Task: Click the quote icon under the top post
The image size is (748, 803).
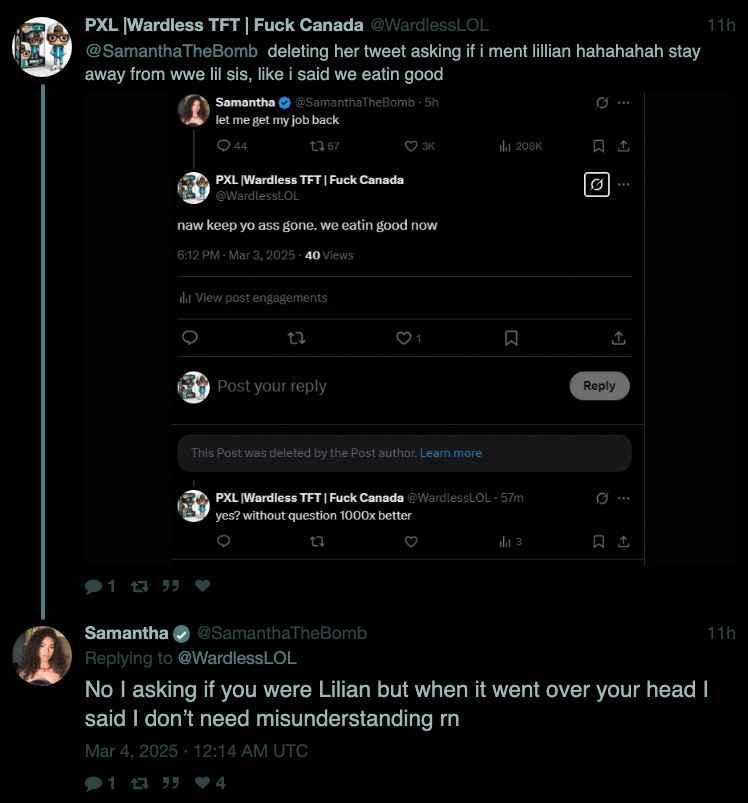Action: point(171,586)
